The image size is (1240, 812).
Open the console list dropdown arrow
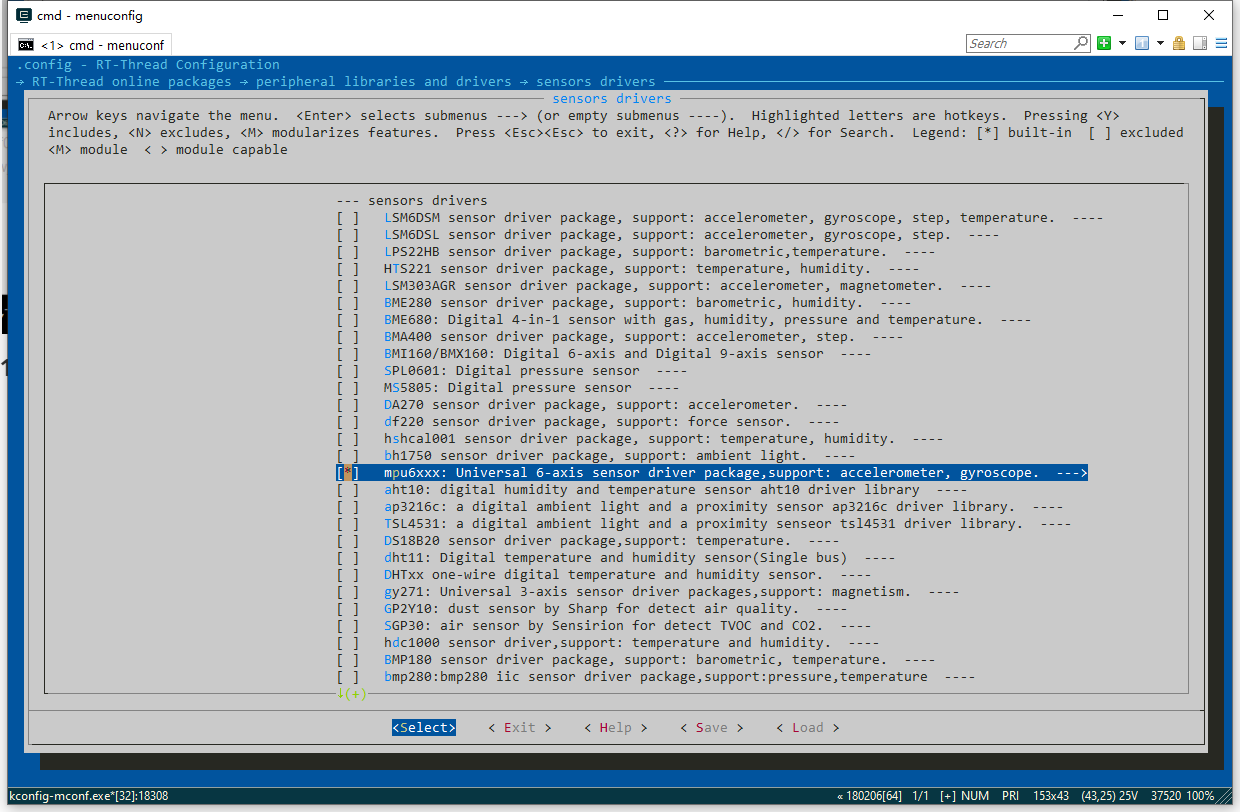click(x=1160, y=43)
